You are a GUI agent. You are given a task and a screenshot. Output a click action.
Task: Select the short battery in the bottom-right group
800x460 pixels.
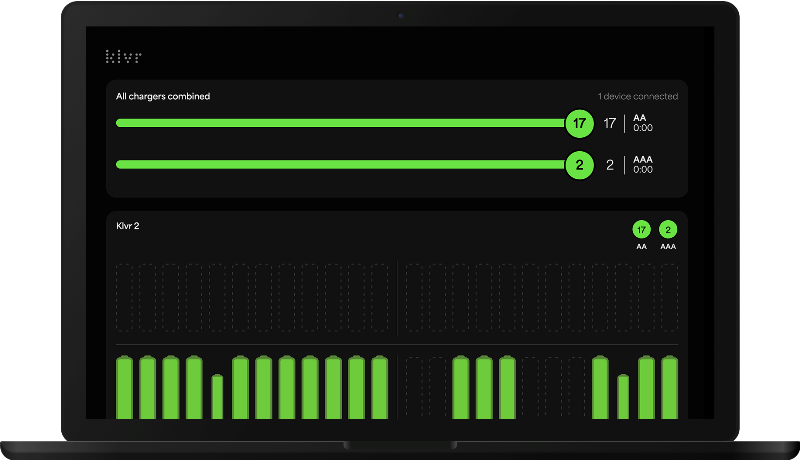pyautogui.click(x=623, y=396)
